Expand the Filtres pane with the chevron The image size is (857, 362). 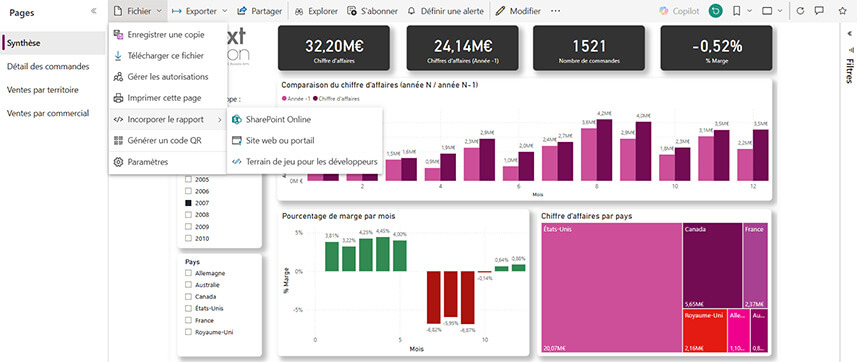(849, 33)
